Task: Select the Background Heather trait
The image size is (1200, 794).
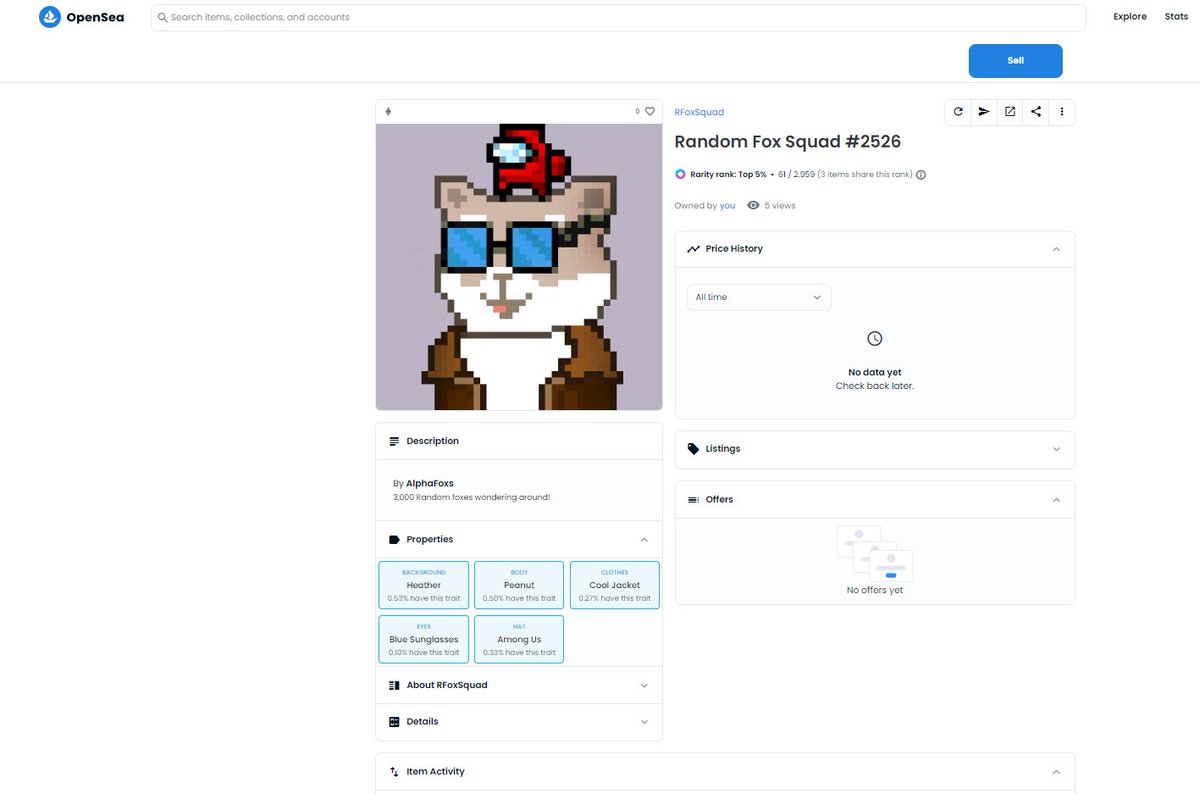Action: [x=424, y=585]
